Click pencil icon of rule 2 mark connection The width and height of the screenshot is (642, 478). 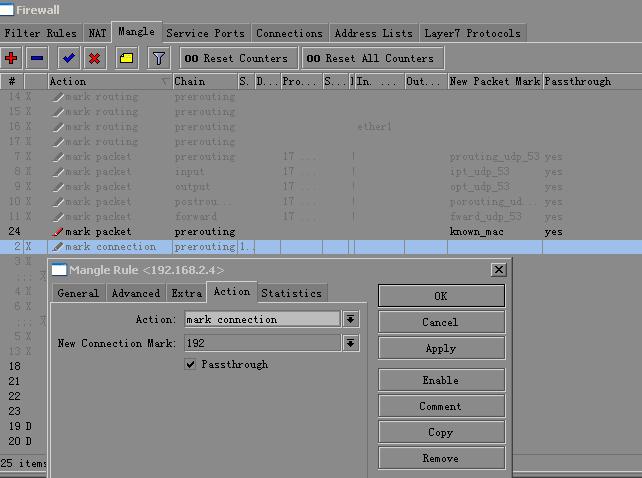[x=57, y=247]
